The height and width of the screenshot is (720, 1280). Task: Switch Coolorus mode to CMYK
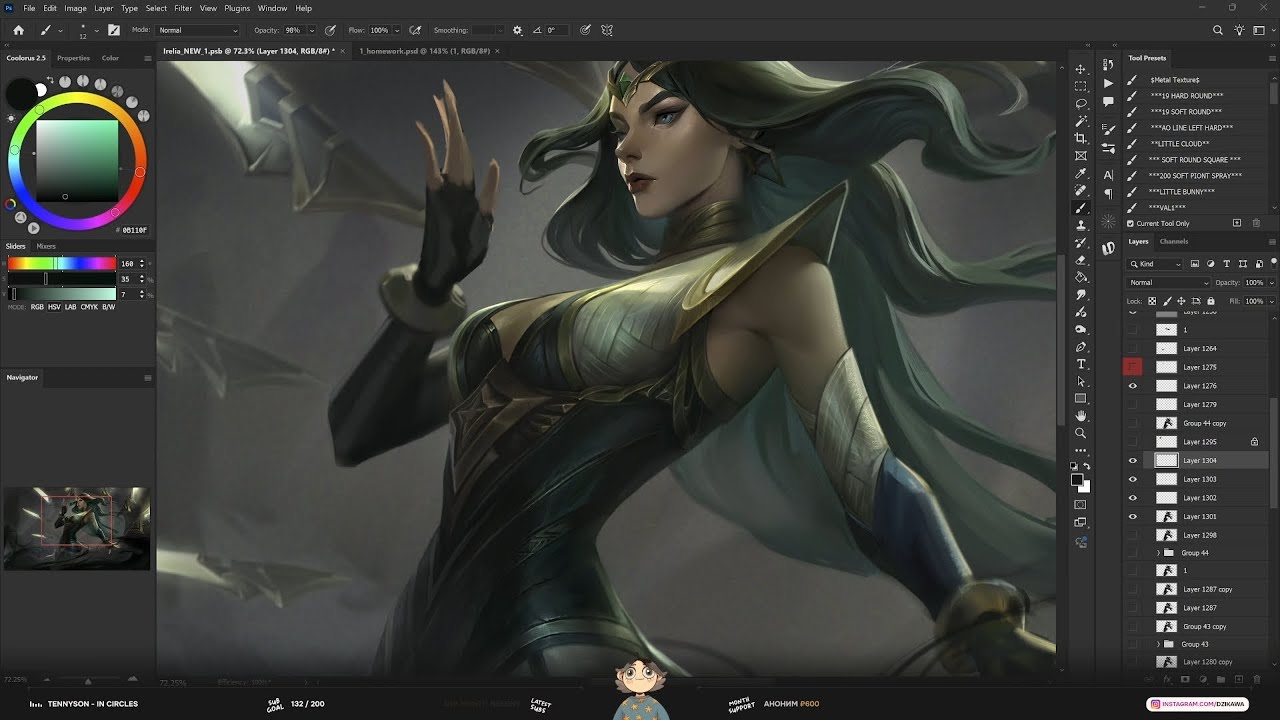[x=89, y=307]
